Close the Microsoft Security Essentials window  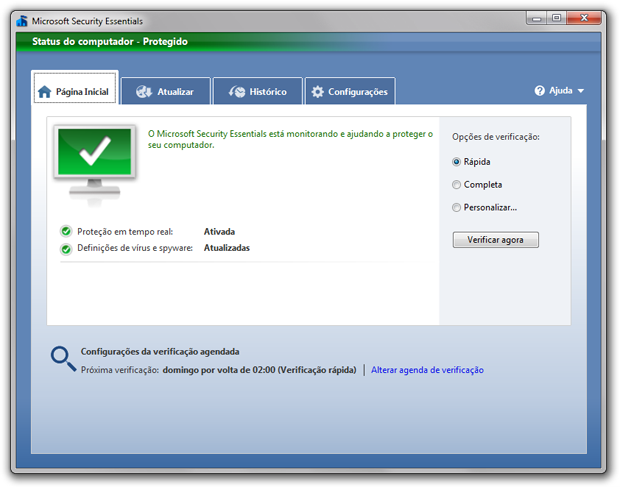click(584, 18)
